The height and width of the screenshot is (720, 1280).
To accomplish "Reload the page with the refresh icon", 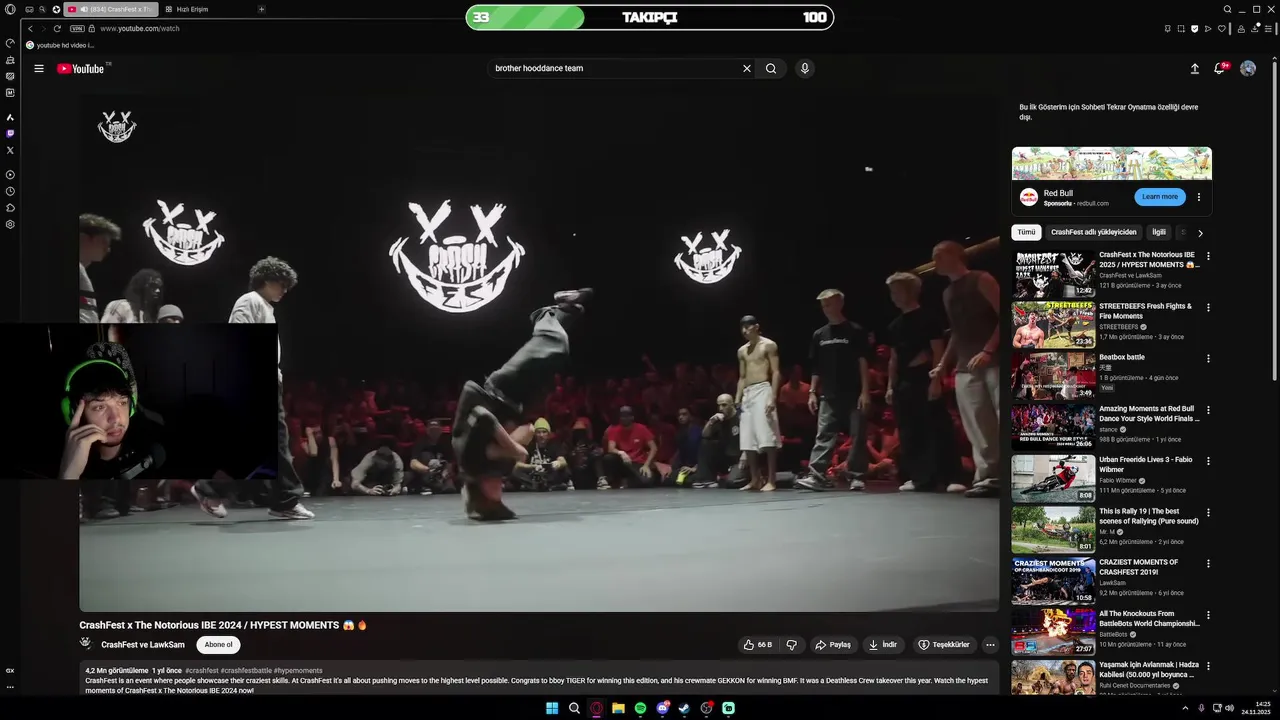I will click(57, 28).
